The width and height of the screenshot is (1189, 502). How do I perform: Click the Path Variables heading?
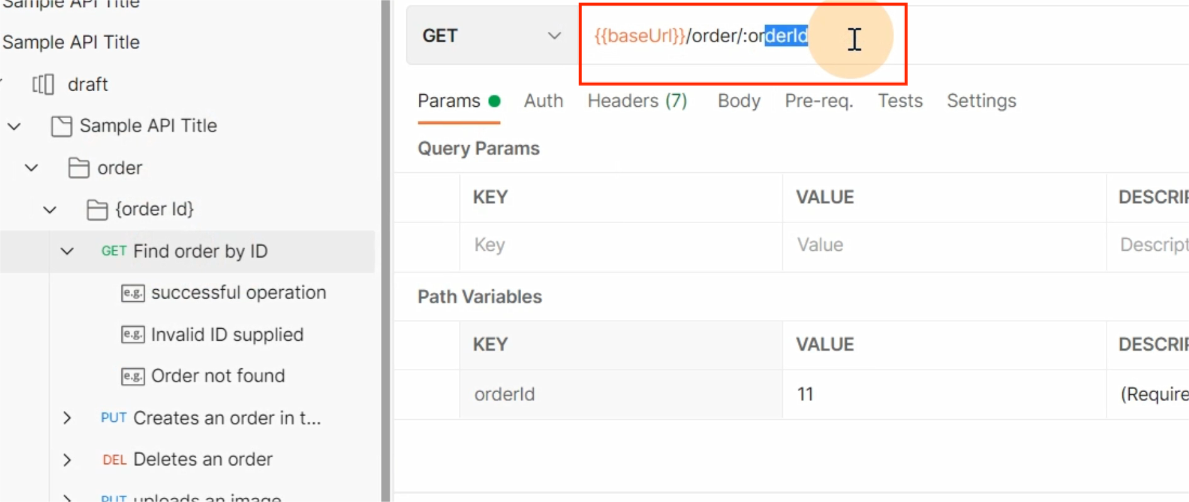coord(480,296)
